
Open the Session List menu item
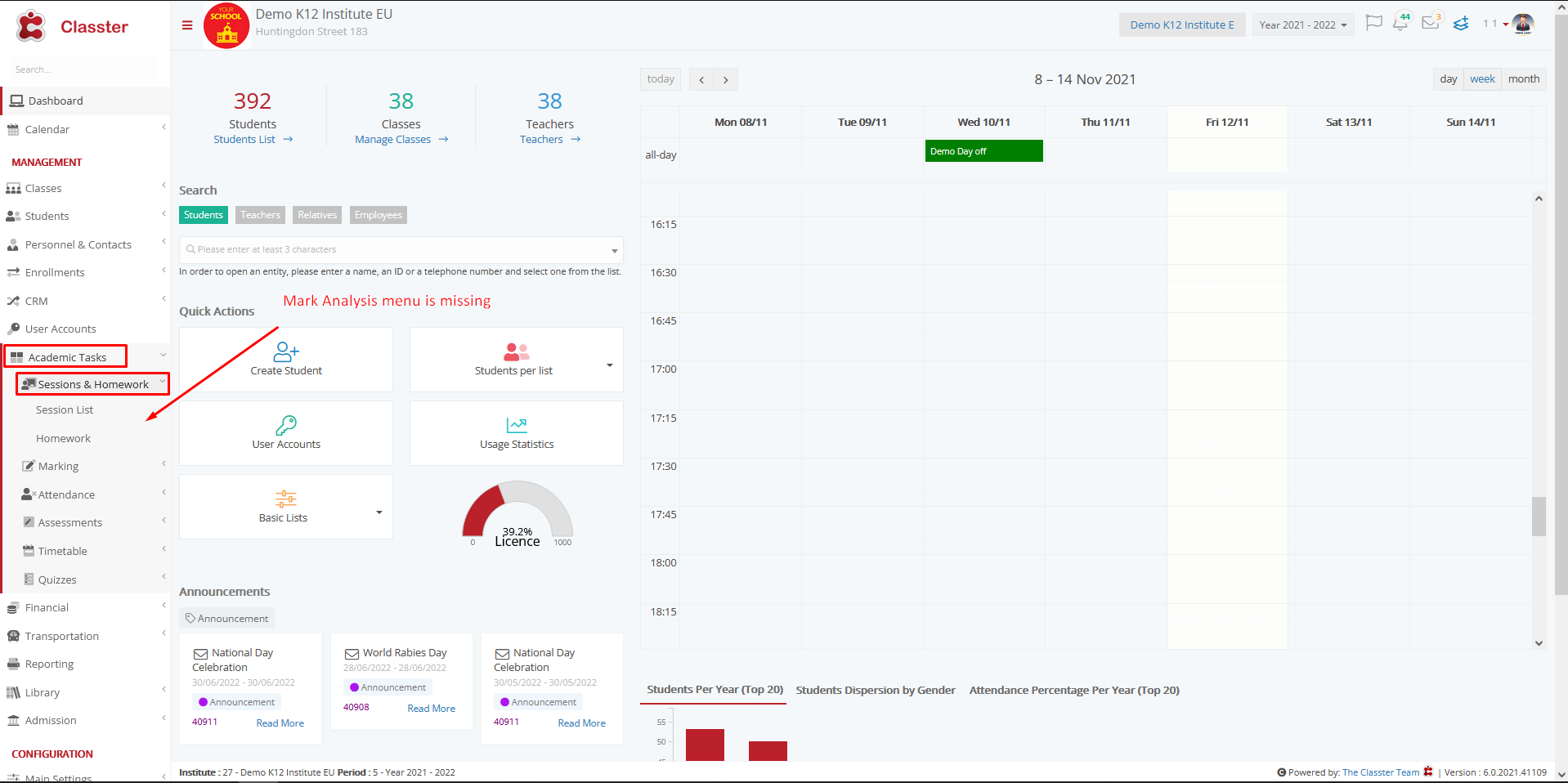click(x=65, y=410)
